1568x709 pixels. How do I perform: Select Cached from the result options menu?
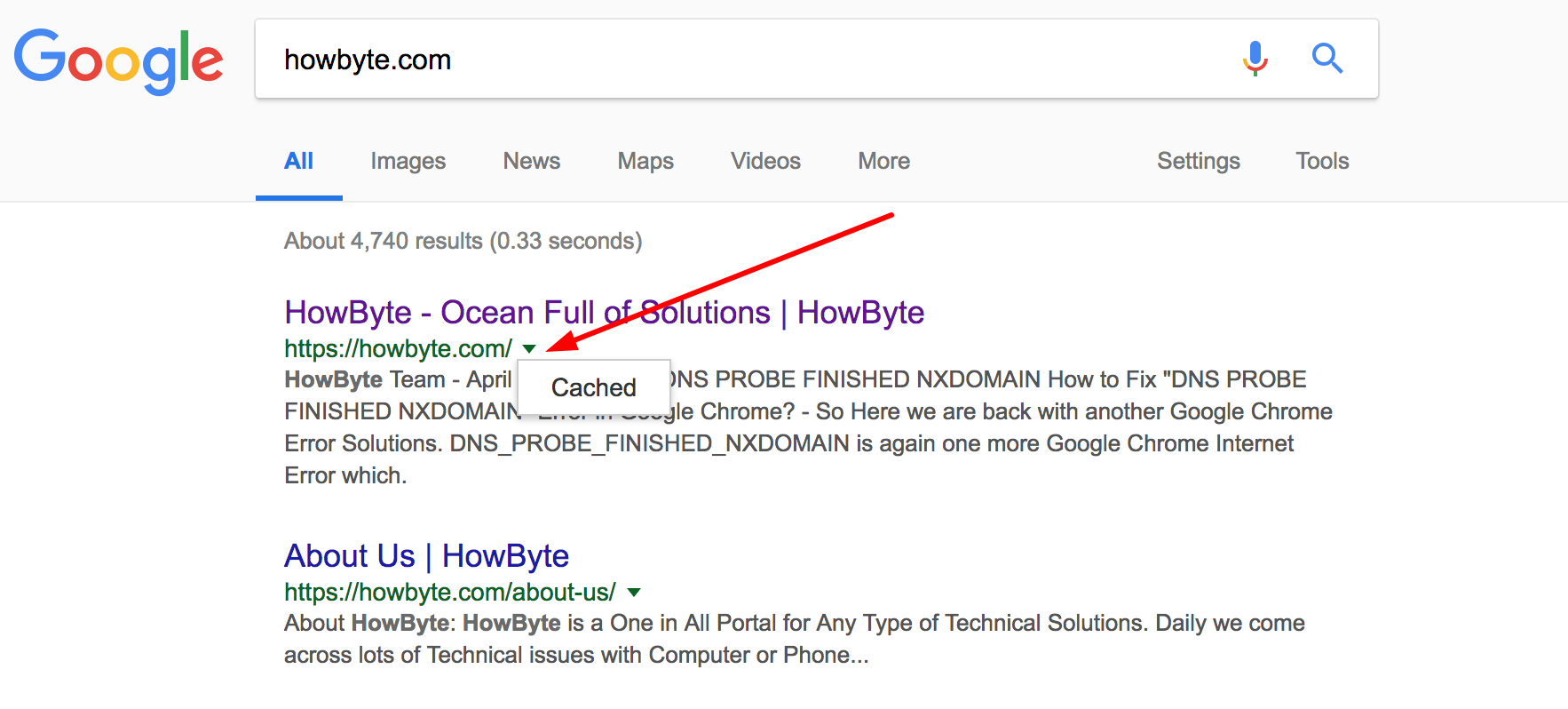coord(593,386)
